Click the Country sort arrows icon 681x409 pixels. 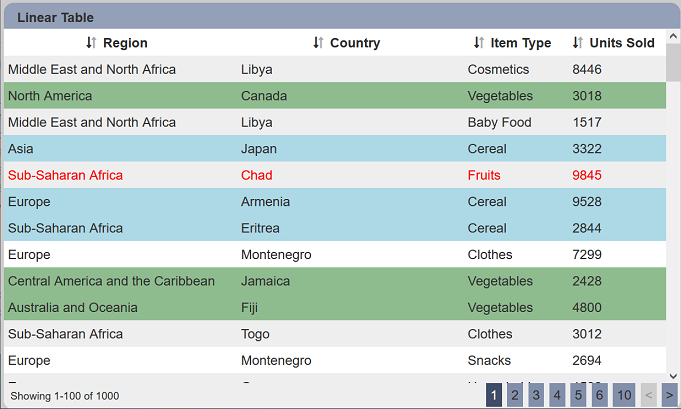pyautogui.click(x=318, y=43)
